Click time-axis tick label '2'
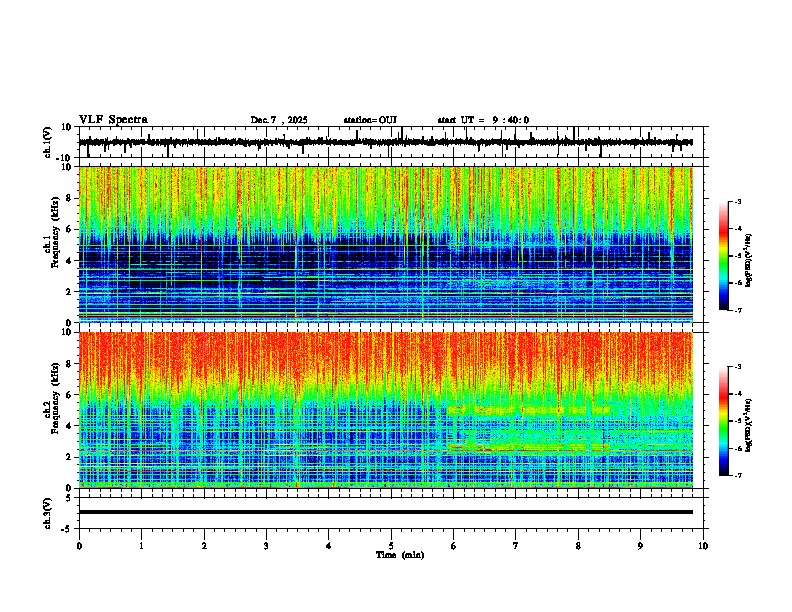The image size is (792, 612). 204,546
